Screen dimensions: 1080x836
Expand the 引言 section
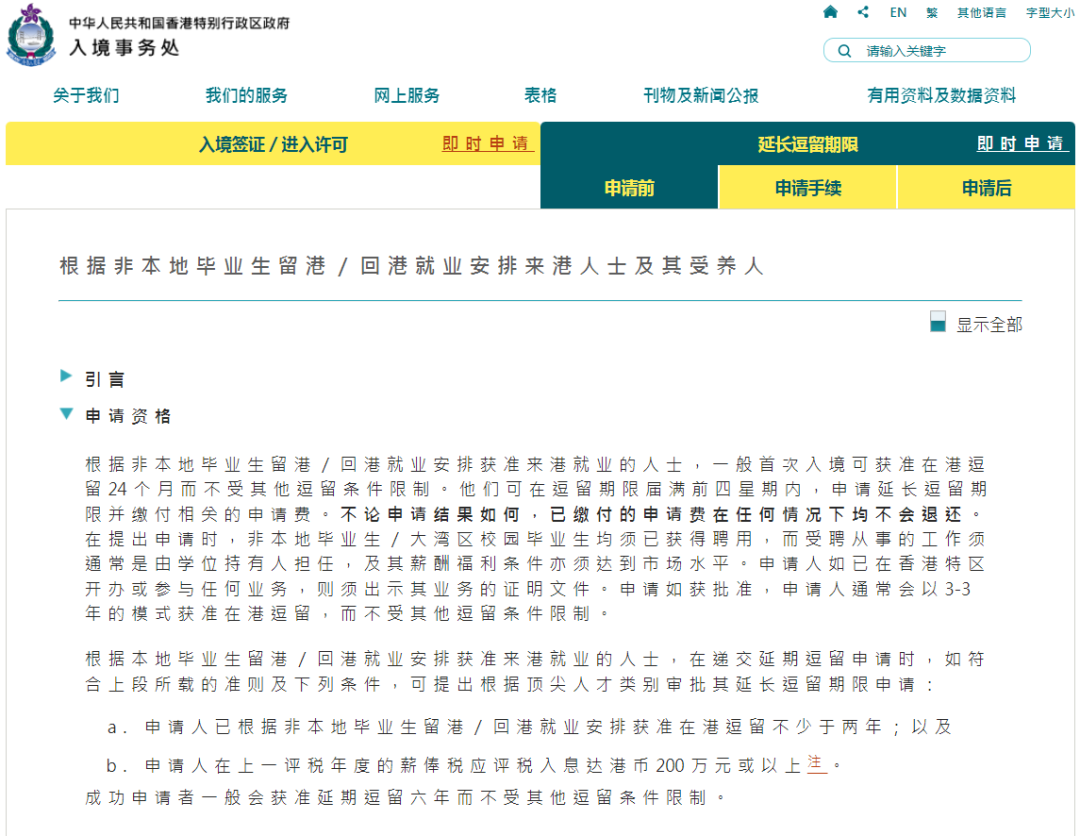[67, 377]
